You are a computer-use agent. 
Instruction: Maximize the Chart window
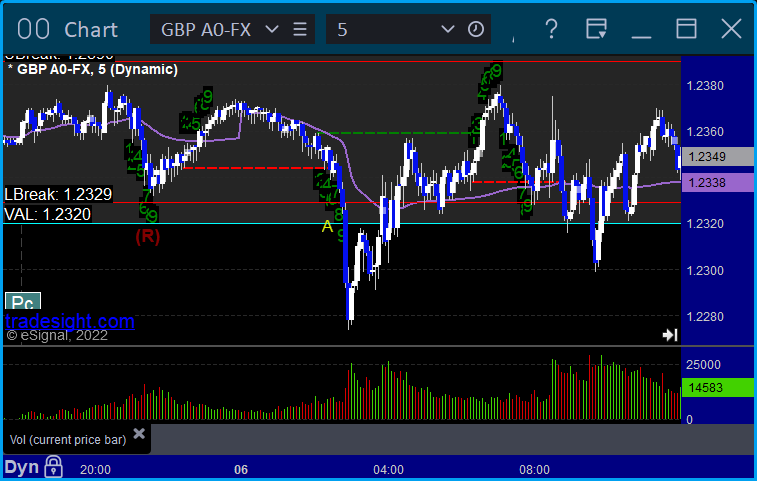(x=686, y=29)
